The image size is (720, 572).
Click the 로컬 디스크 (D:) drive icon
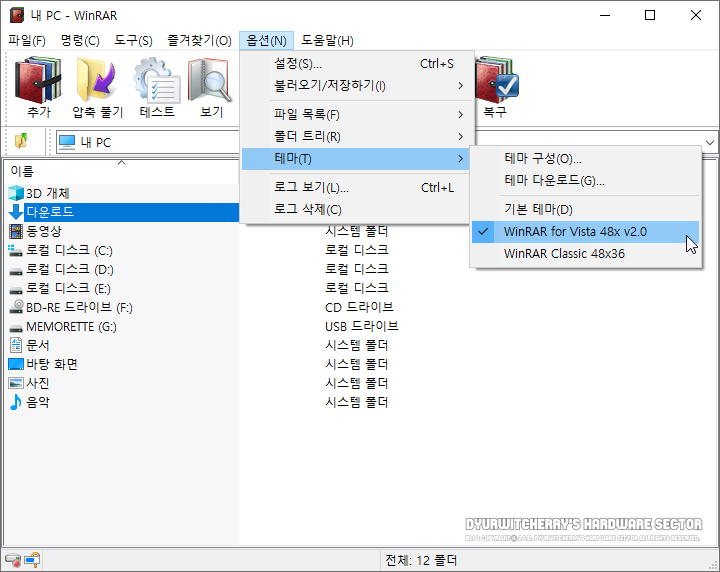pos(16,271)
